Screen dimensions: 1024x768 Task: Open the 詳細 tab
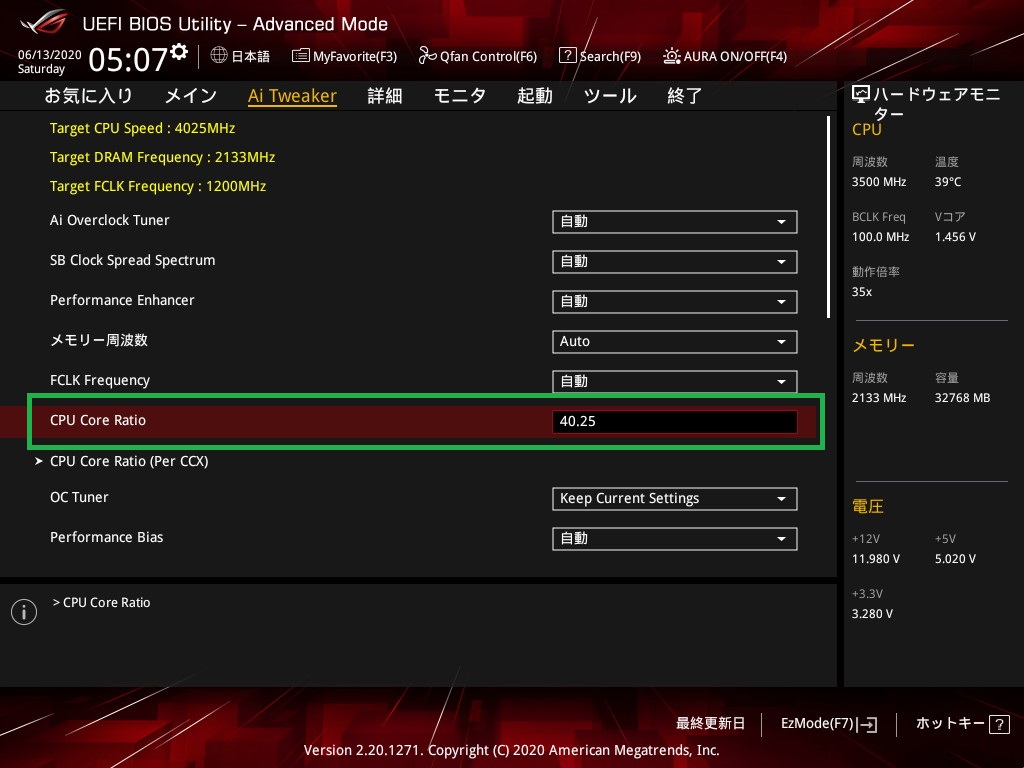tap(385, 95)
